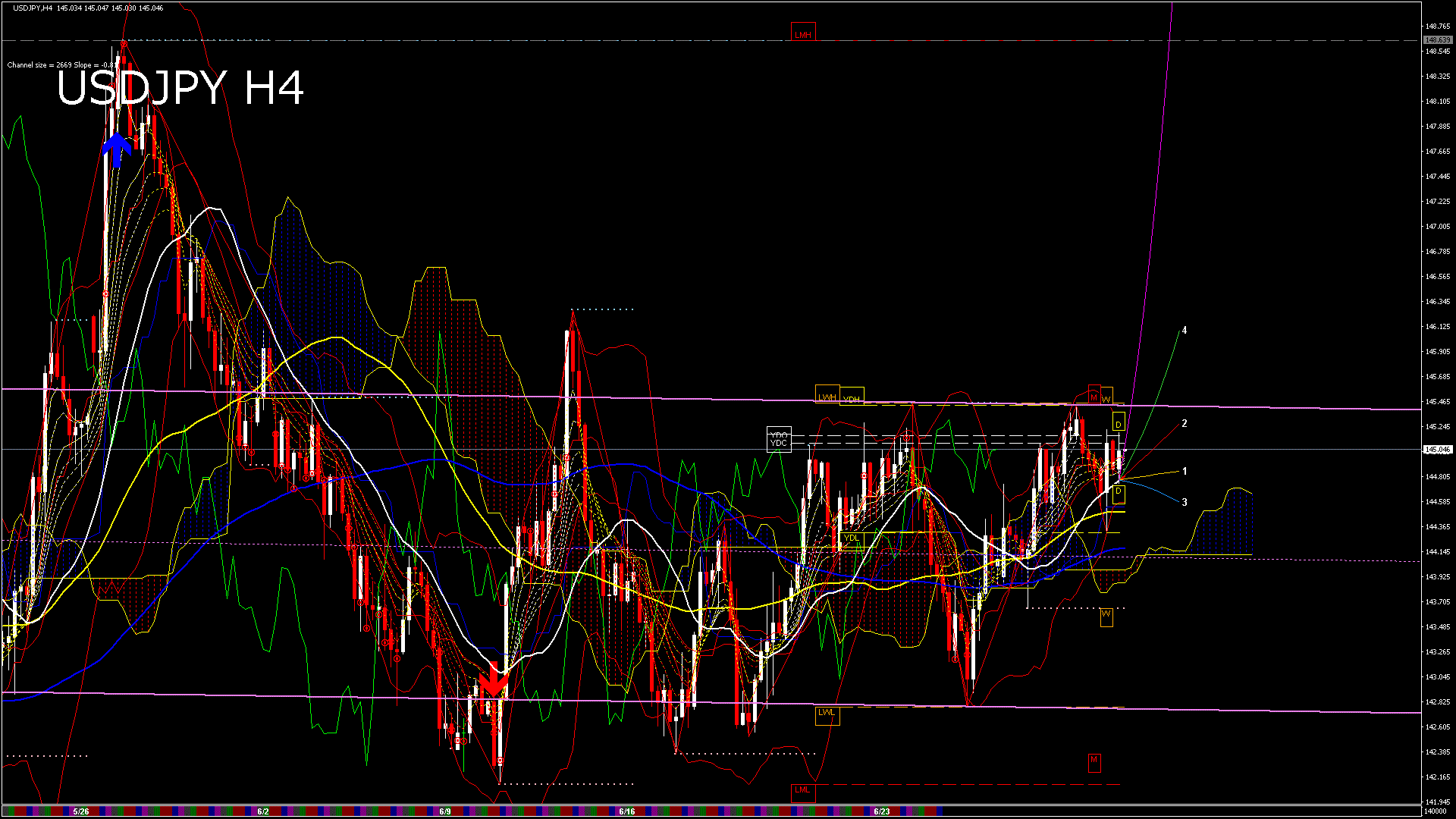Click 144.145 on the price scale
1456x819 pixels.
tap(1438, 552)
